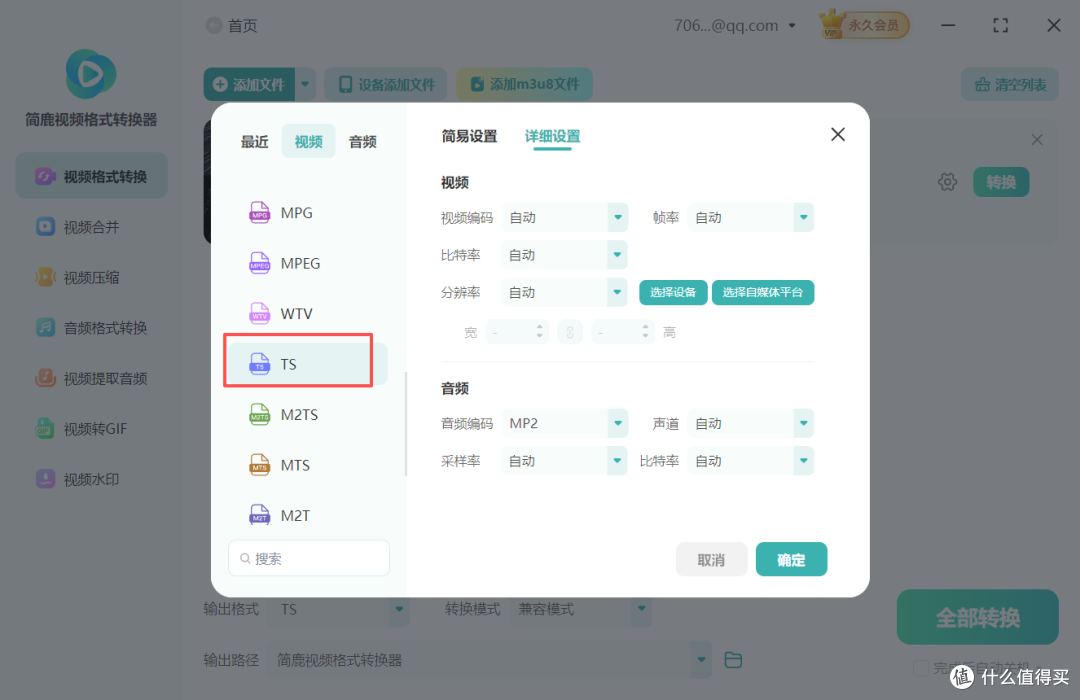
Task: Open the 分辨率 dropdown
Action: 565,292
